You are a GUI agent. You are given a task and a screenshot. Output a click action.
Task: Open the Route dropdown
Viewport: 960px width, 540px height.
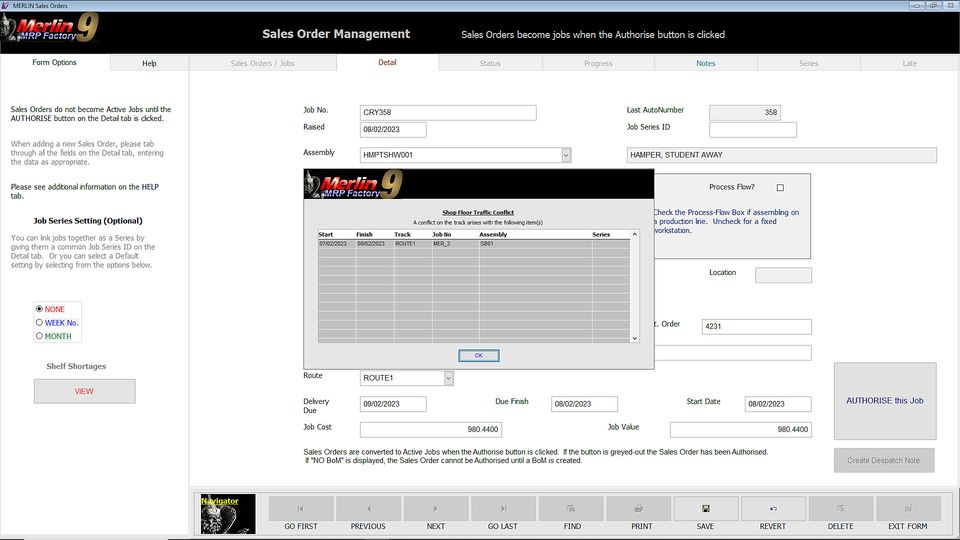tap(448, 378)
